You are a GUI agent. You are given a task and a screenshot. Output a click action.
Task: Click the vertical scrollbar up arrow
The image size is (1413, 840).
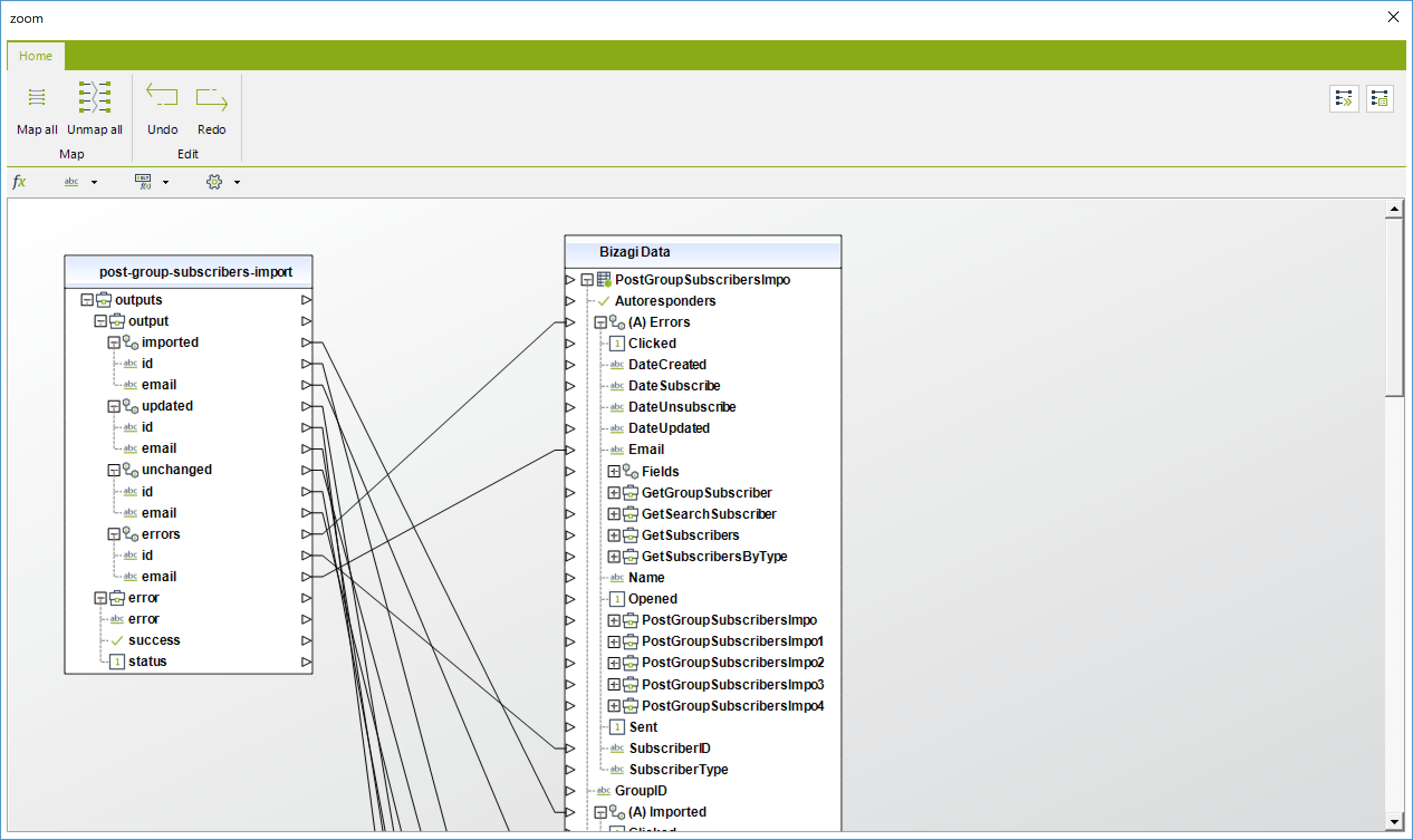point(1393,209)
